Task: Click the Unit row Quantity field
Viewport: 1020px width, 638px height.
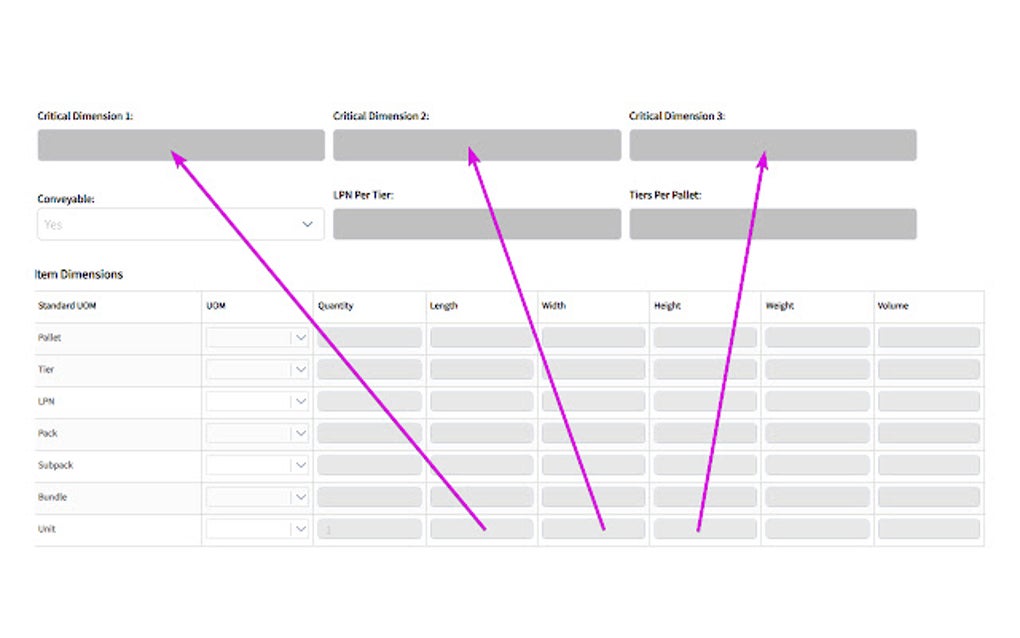Action: pos(369,529)
